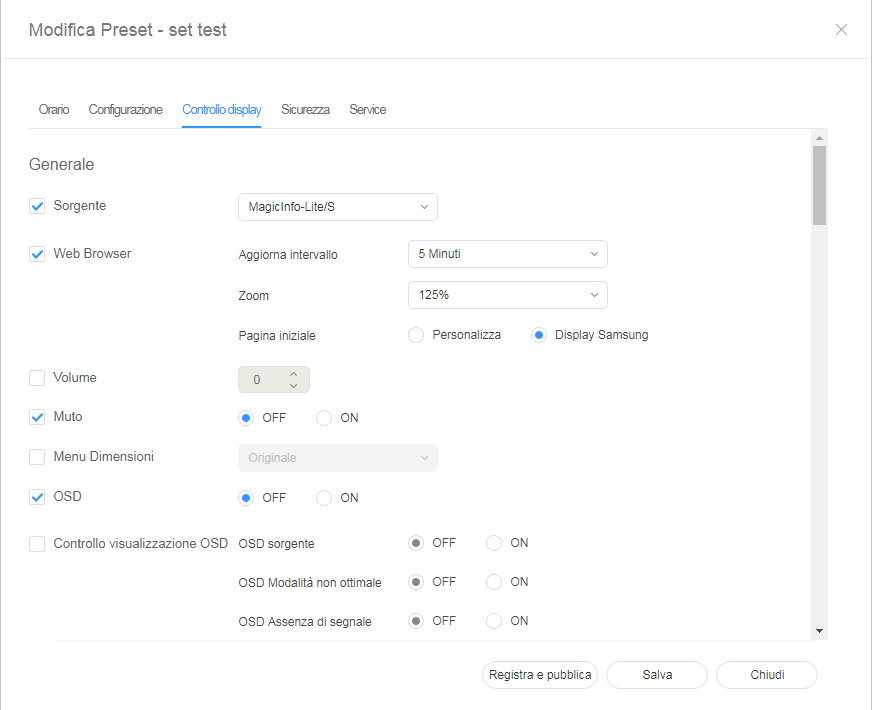Click scrollbar up arrow at top
This screenshot has width=872, height=710.
[x=819, y=138]
